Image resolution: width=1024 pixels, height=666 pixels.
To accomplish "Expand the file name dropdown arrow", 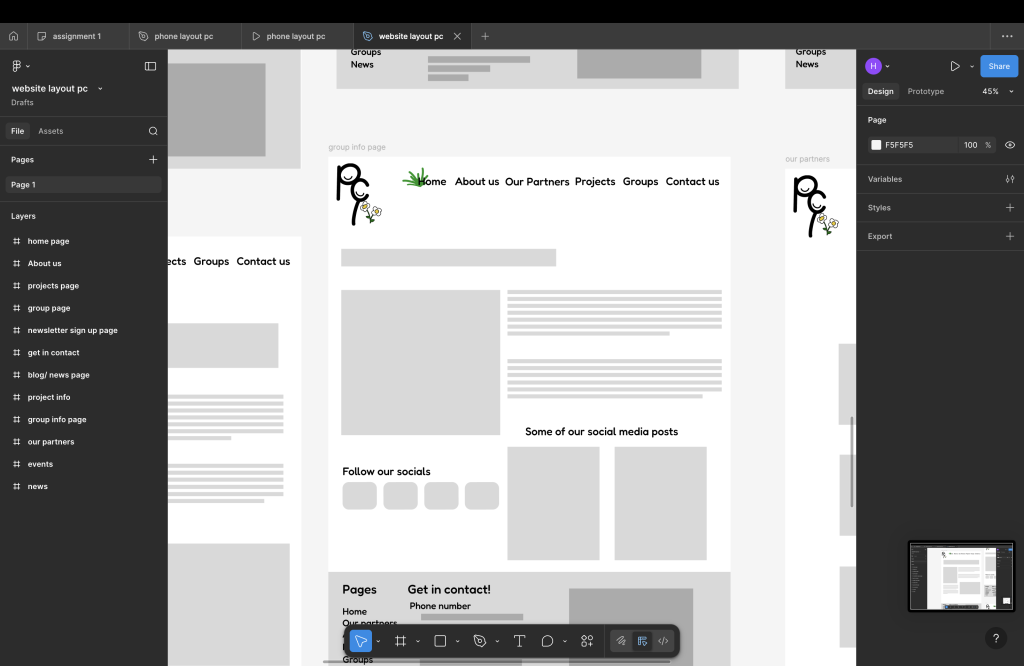I will pos(100,89).
